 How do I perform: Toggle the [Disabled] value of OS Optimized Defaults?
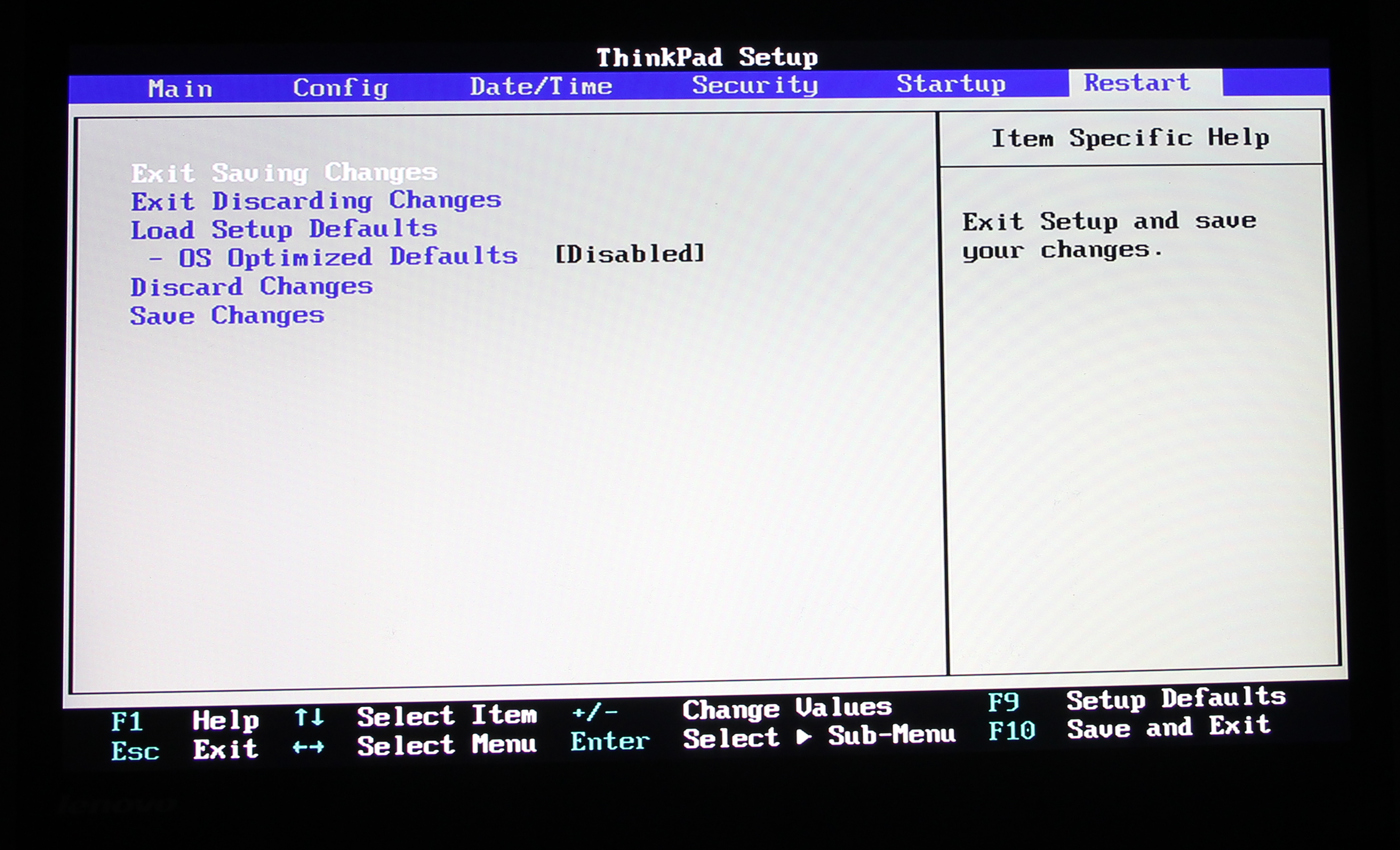630,254
